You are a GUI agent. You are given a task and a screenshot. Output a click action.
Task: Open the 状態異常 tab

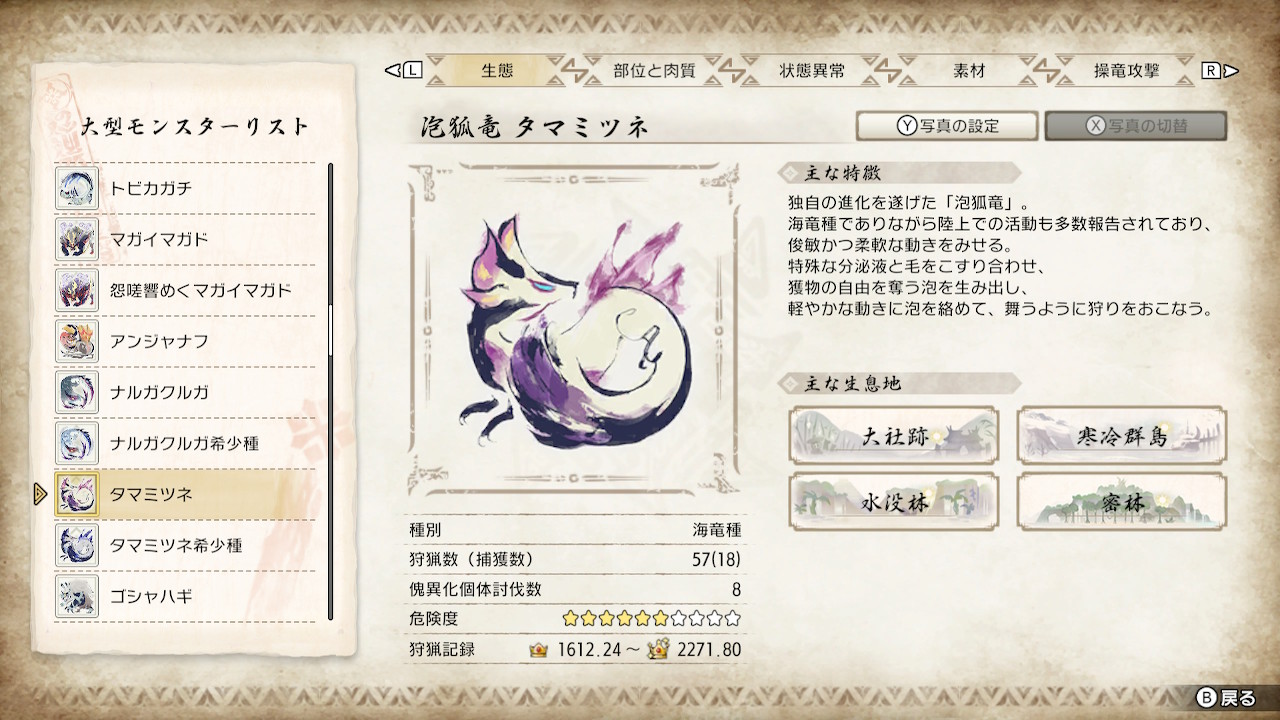click(812, 71)
